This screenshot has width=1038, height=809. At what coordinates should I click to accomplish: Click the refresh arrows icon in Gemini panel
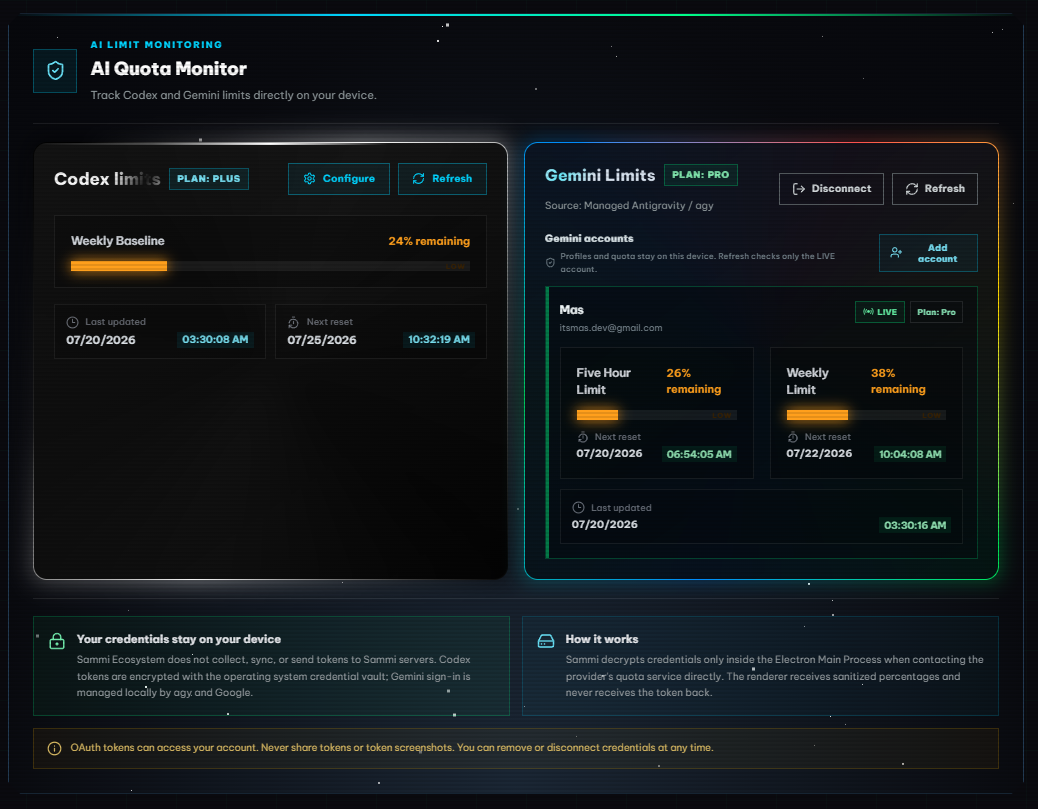pyautogui.click(x=912, y=189)
